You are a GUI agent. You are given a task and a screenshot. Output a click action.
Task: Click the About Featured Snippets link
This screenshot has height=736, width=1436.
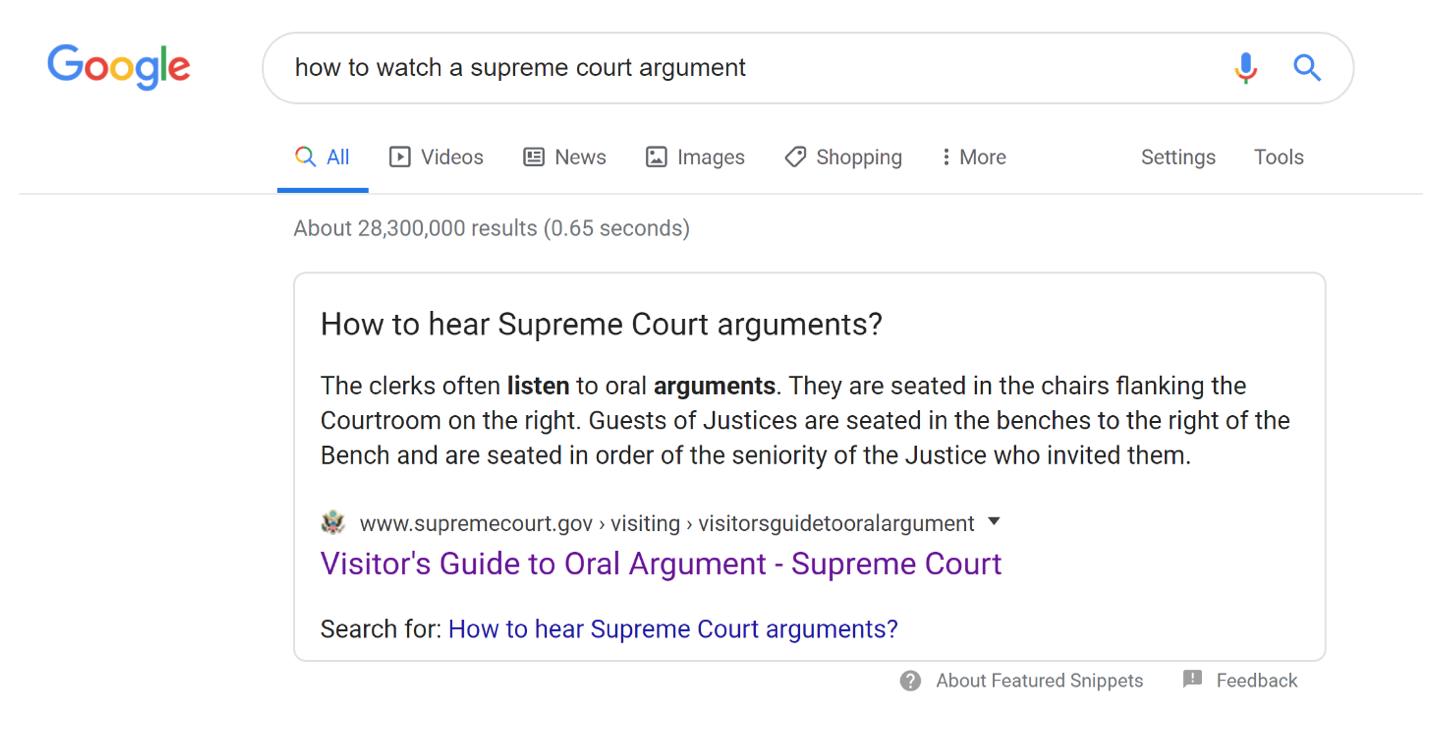pos(1039,681)
